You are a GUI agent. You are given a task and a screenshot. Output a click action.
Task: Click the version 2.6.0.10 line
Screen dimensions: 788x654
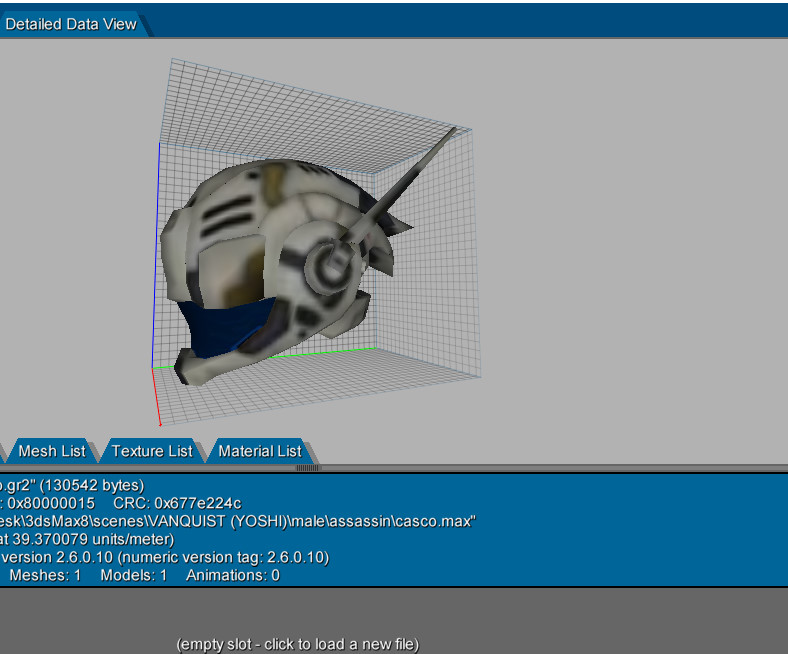click(x=165, y=557)
